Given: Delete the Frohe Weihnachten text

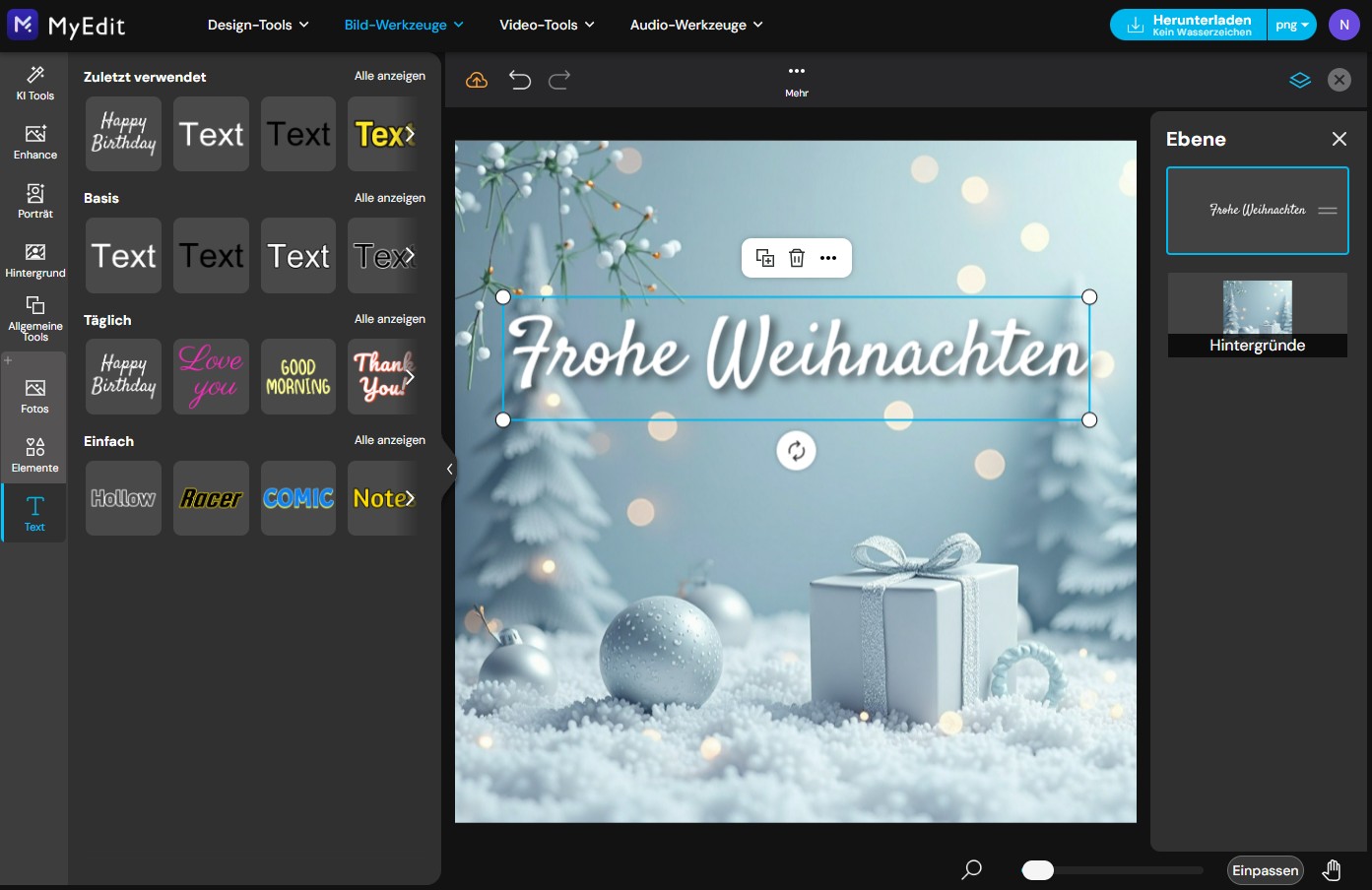Looking at the screenshot, I should [797, 257].
